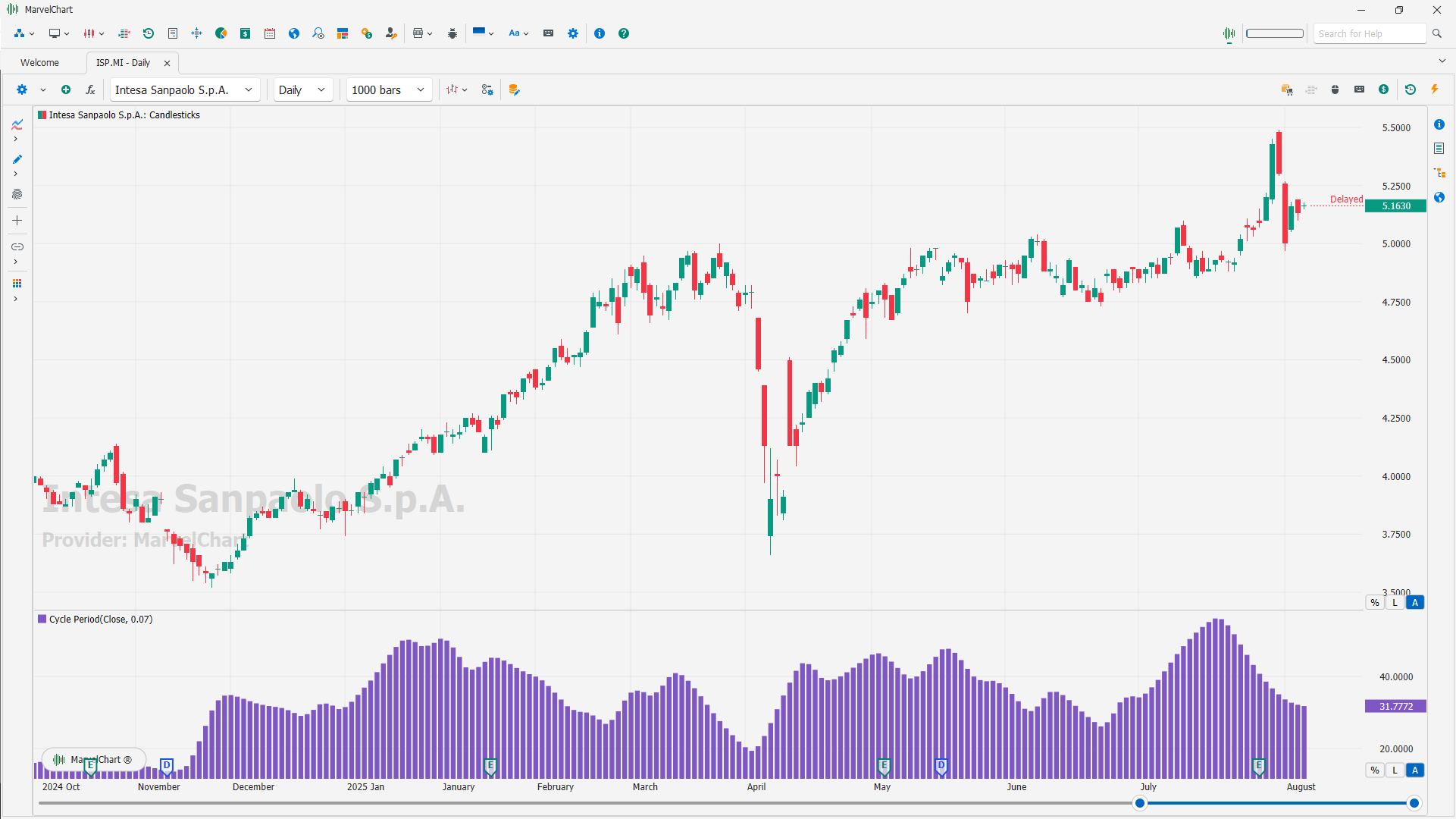Viewport: 1456px width, 819px height.
Task: Click the link chain tool in left sidebar
Action: click(x=17, y=246)
